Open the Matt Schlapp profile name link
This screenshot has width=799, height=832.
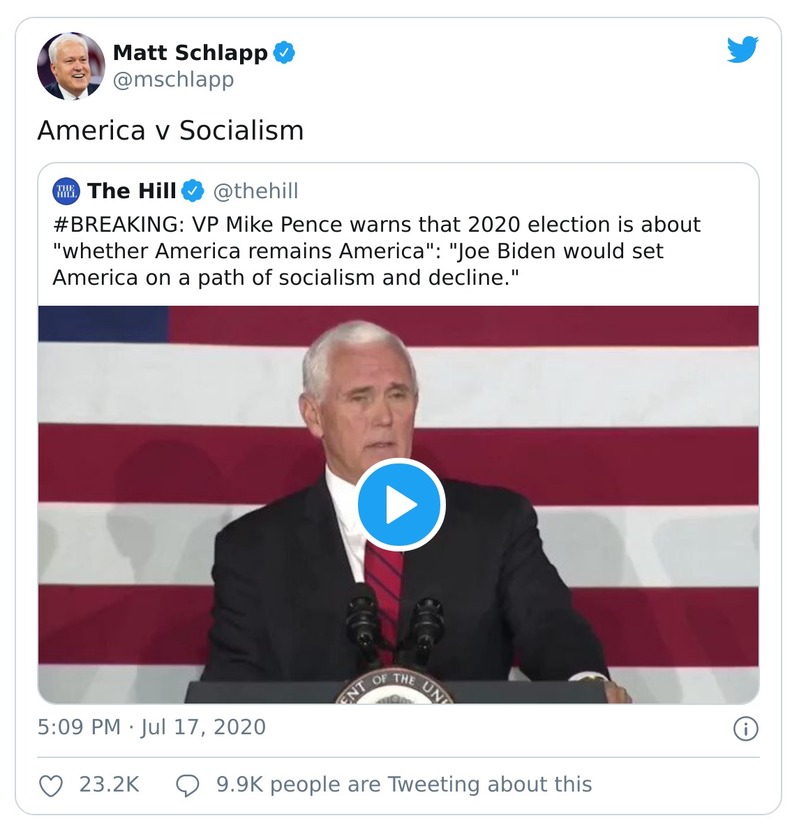point(191,52)
